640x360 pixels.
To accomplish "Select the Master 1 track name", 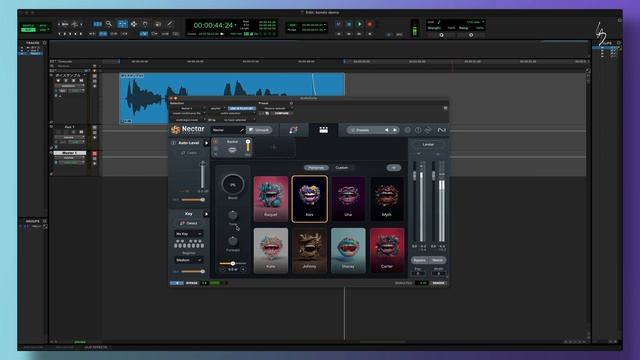I will pyautogui.click(x=70, y=153).
